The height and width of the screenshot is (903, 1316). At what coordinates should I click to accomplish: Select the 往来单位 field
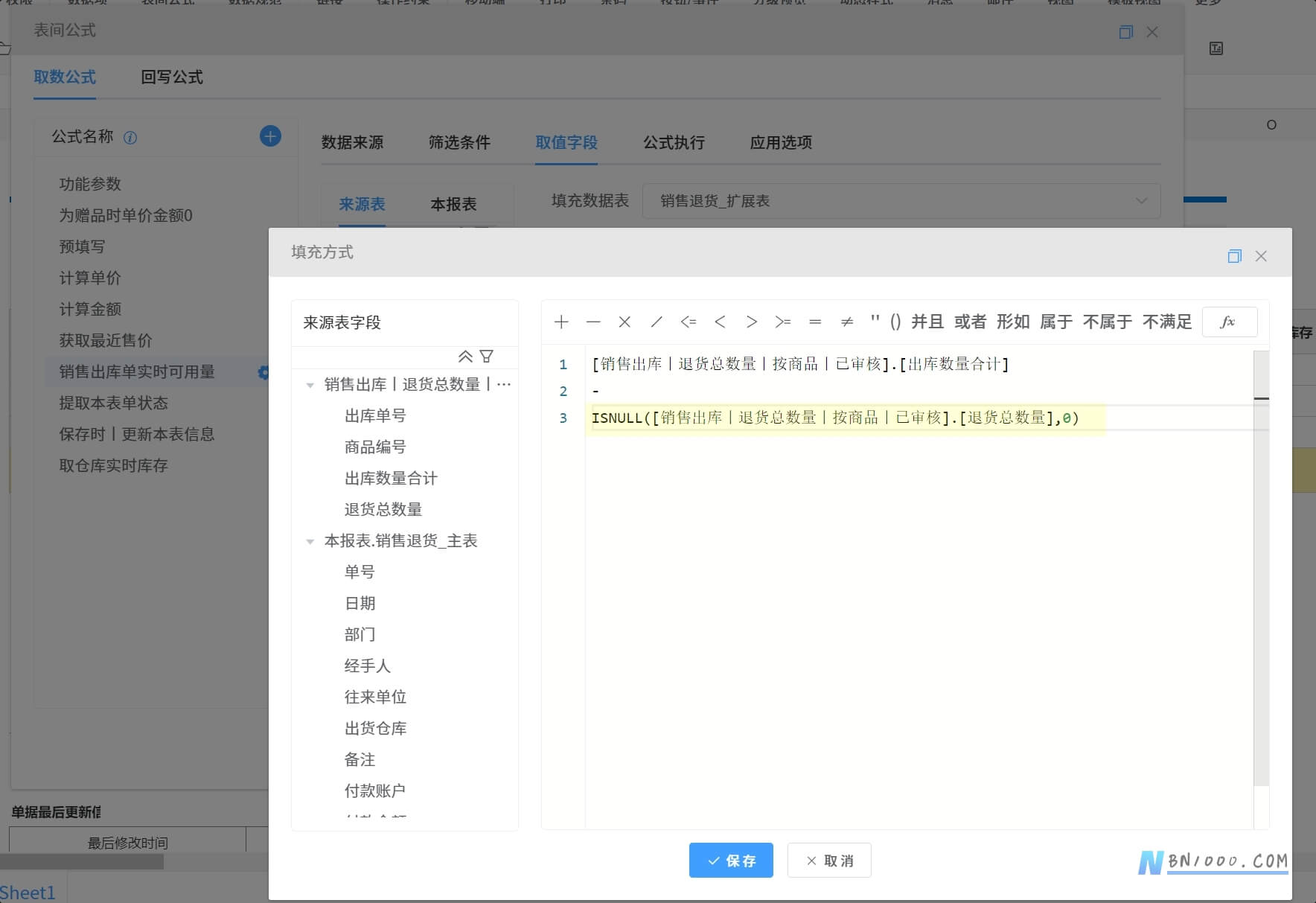pyautogui.click(x=375, y=698)
